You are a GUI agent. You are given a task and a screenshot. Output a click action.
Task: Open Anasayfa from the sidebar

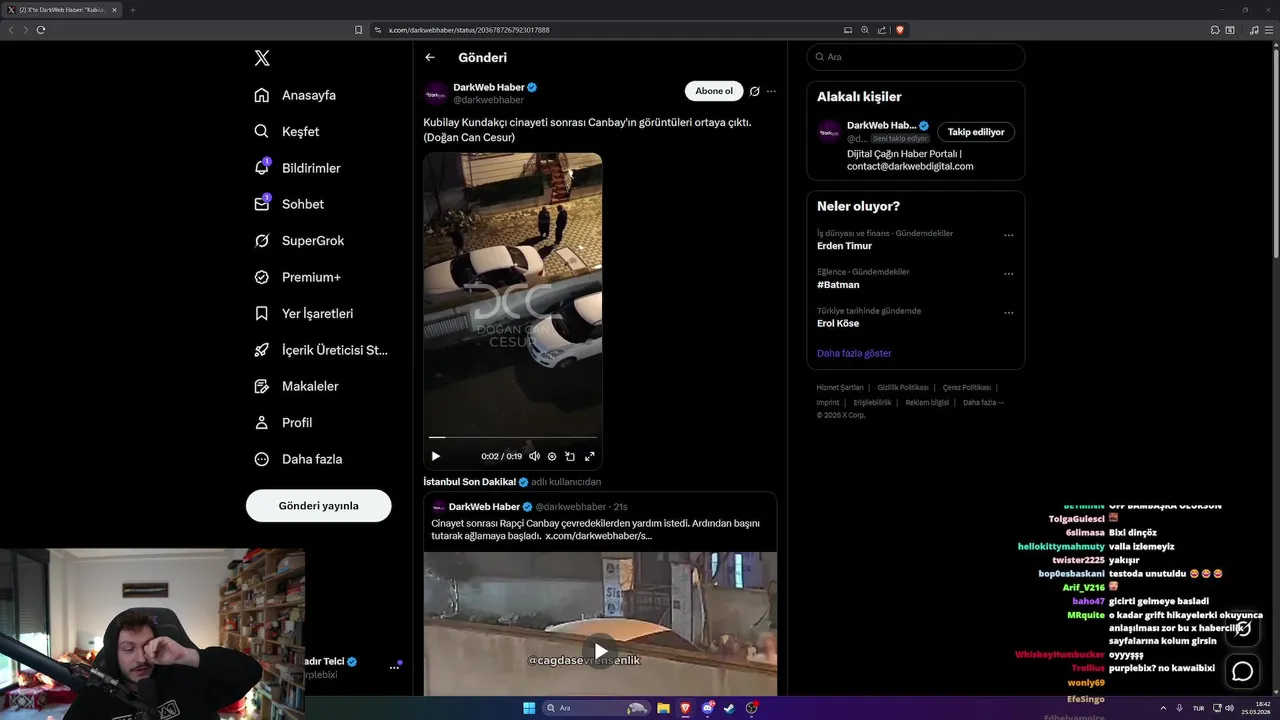(x=295, y=95)
